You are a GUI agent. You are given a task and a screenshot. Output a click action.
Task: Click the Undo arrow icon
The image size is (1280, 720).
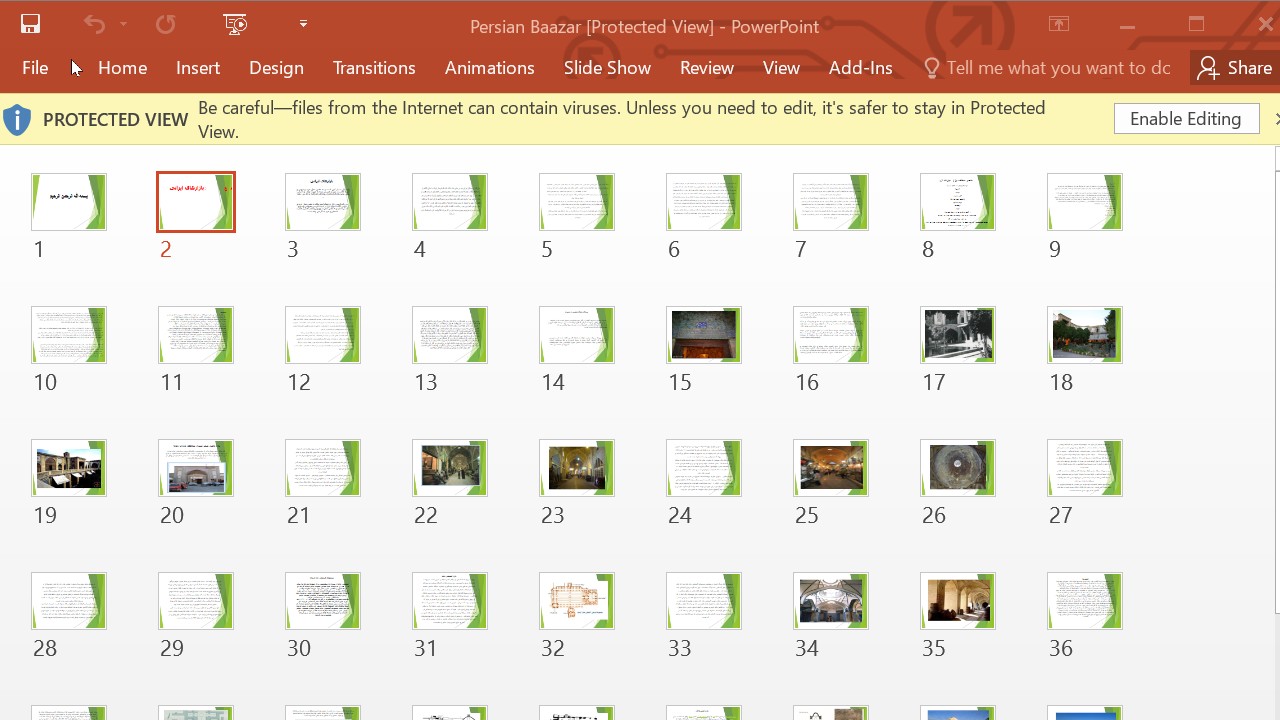point(94,24)
